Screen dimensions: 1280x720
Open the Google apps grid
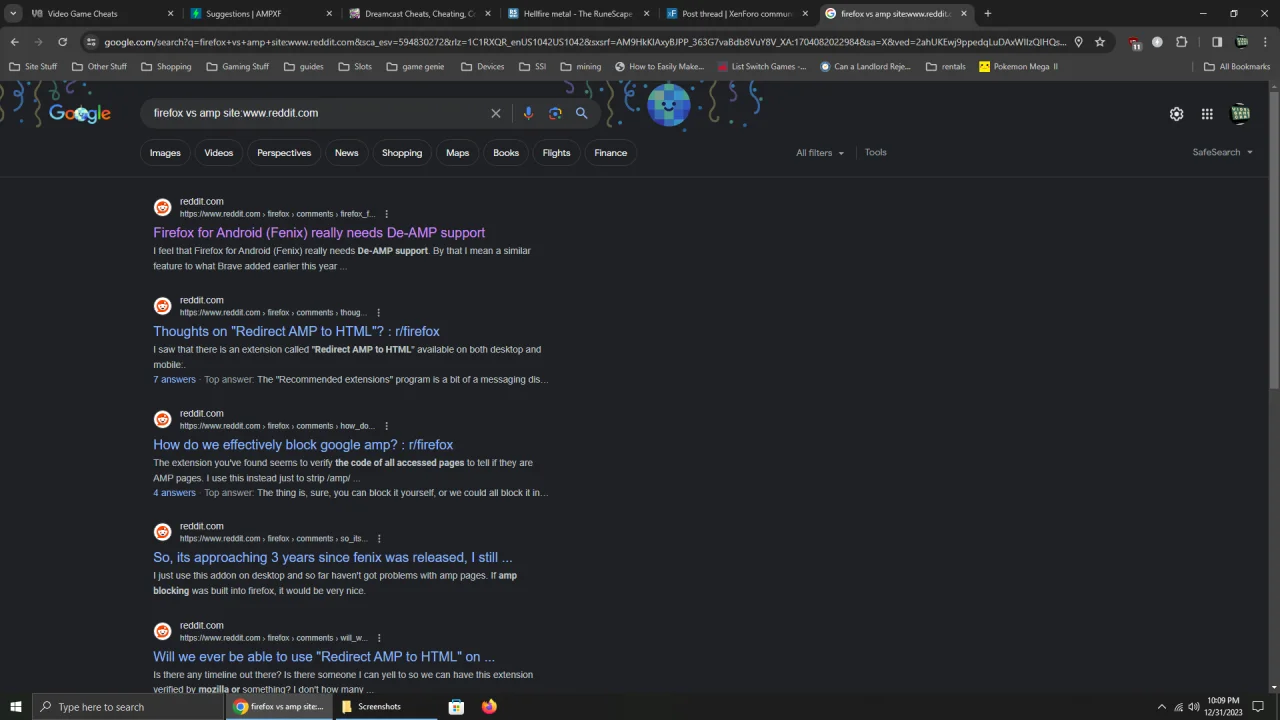click(x=1207, y=114)
